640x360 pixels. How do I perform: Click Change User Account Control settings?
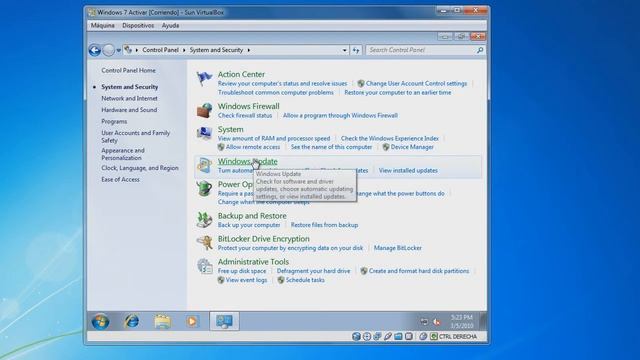click(416, 83)
